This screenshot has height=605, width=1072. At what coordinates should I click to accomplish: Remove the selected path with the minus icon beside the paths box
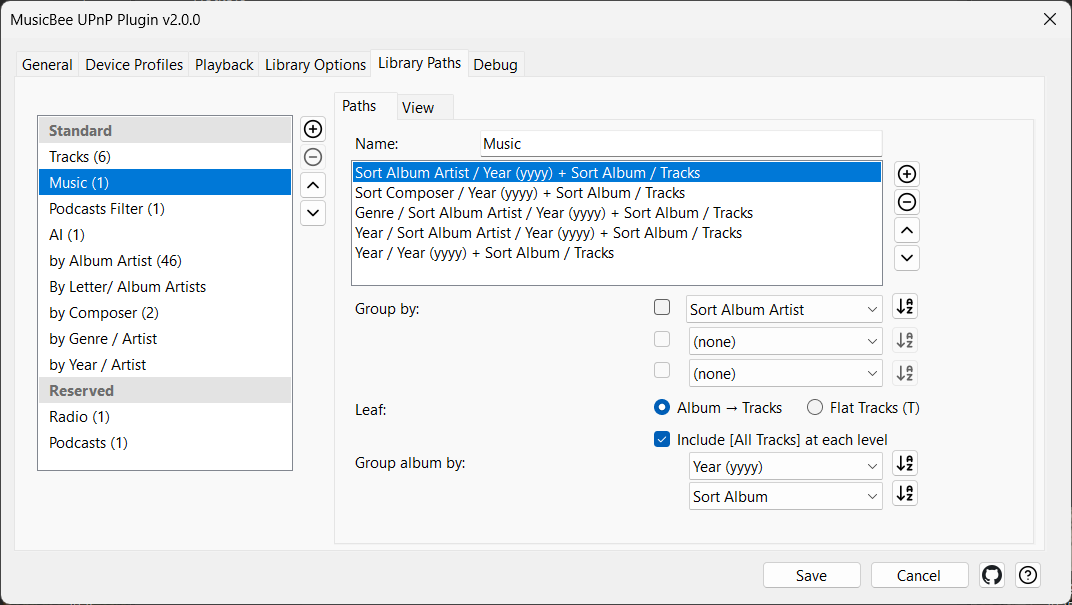[907, 202]
